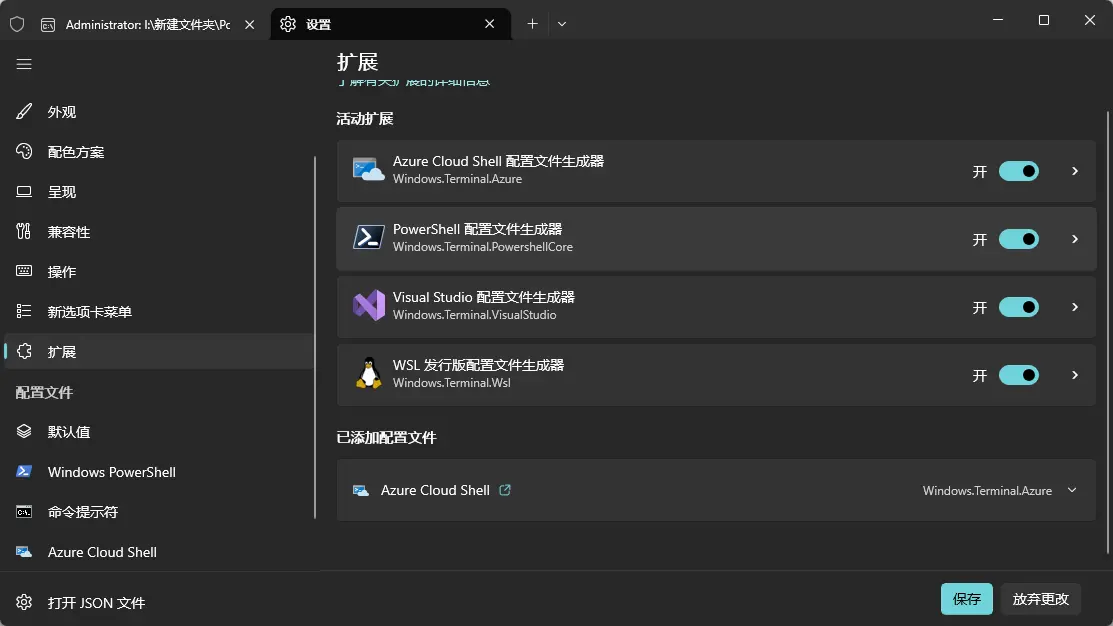Screen dimensions: 1113x626
Task: Click the gear icon on 设置 tab
Action: 287,24
